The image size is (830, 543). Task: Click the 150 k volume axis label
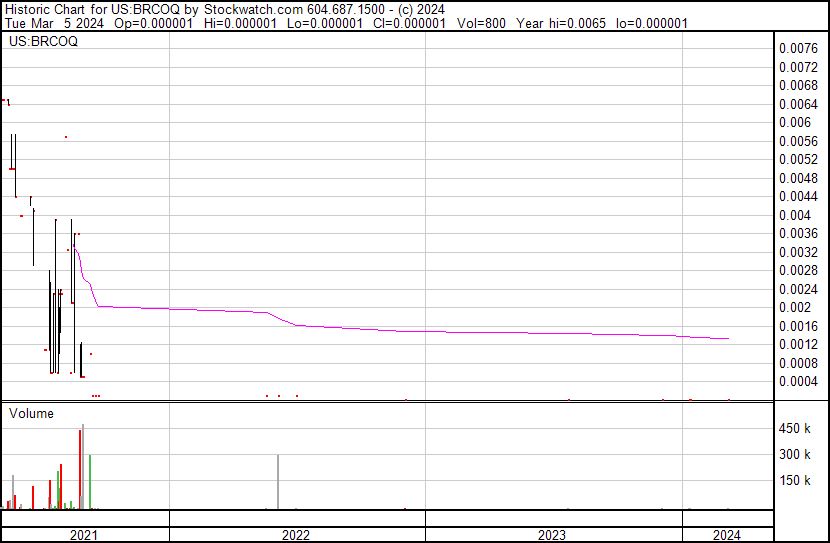795,480
